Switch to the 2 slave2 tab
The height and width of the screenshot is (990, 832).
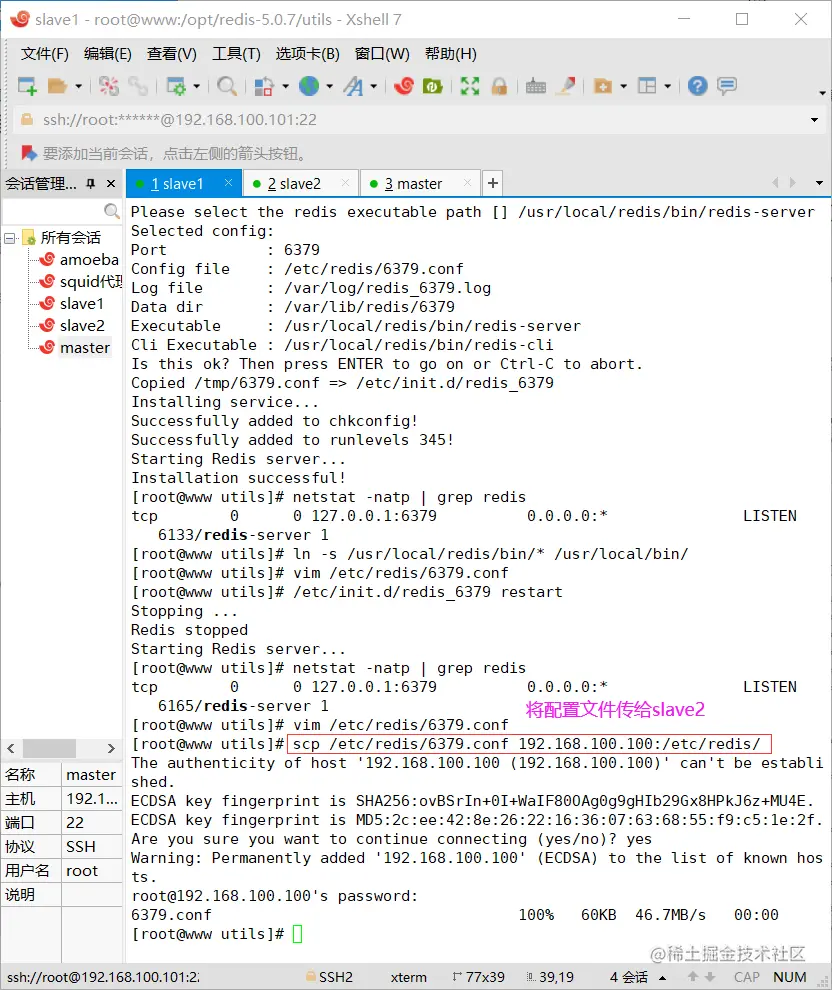click(300, 184)
